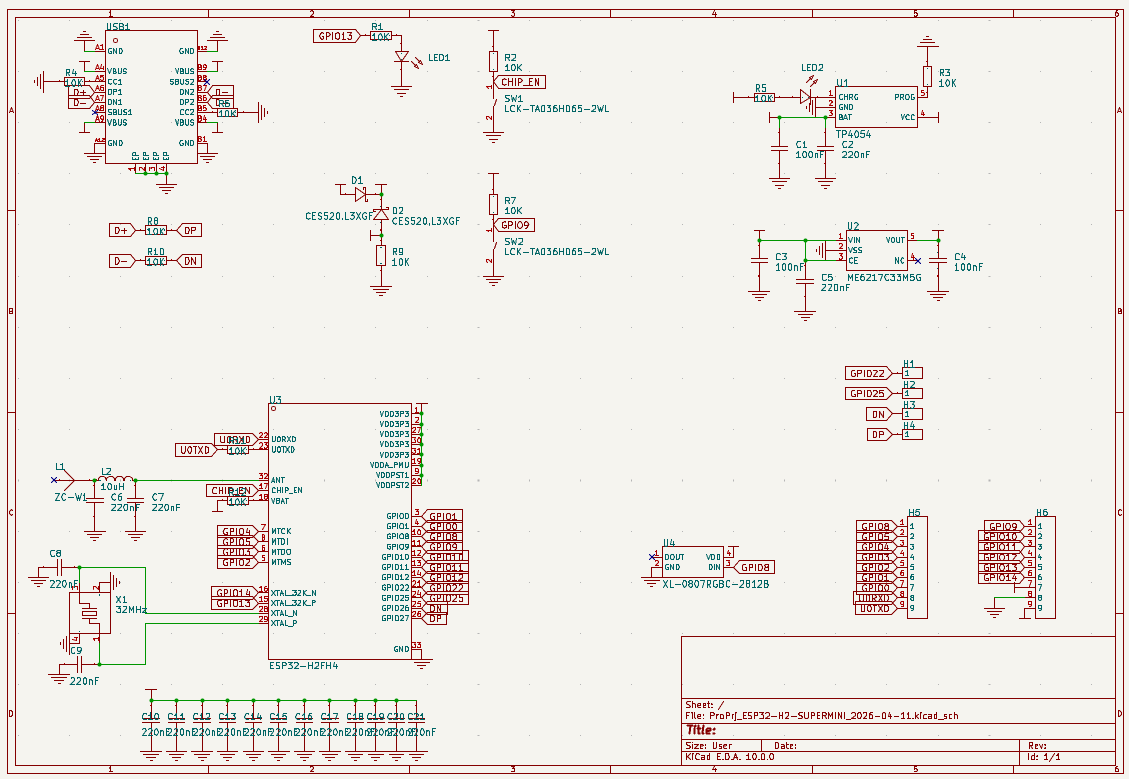Select the U4 XL-0807RGBC-2812B LED component
Viewport: 1129px width, 779px height.
(x=692, y=562)
